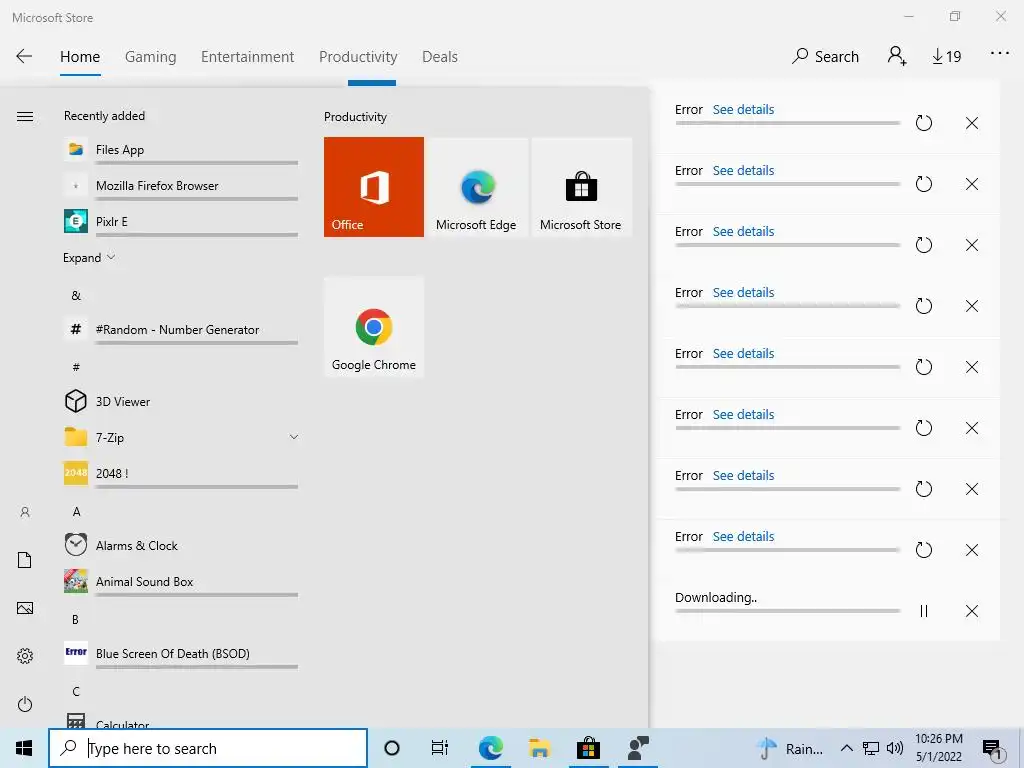Viewport: 1024px width, 768px height.
Task: Open Pixlr E app
Action: point(181,223)
